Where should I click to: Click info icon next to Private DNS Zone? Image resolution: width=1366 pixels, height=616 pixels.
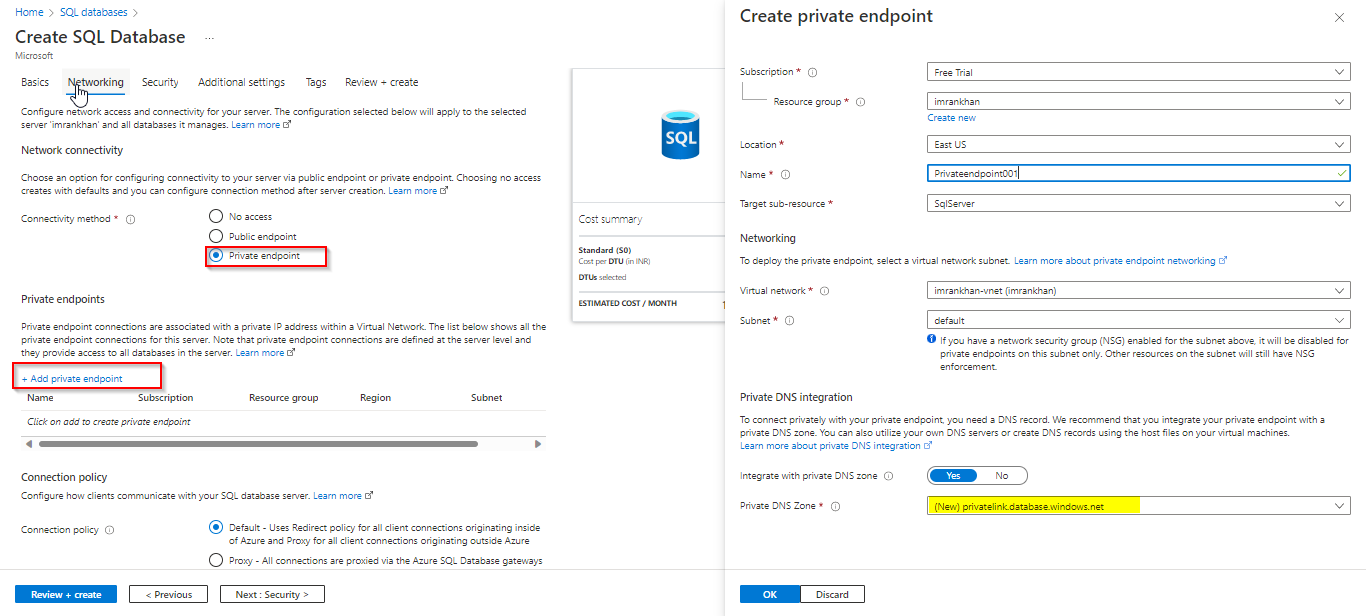(x=835, y=506)
